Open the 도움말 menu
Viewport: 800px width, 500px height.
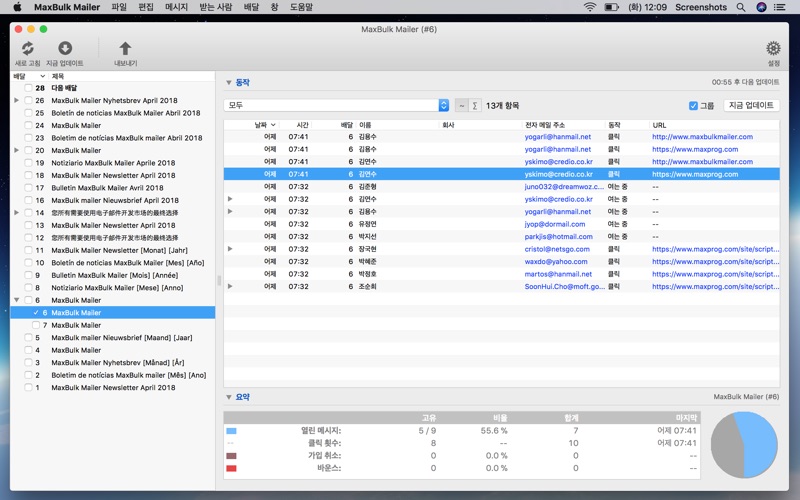[x=302, y=7]
